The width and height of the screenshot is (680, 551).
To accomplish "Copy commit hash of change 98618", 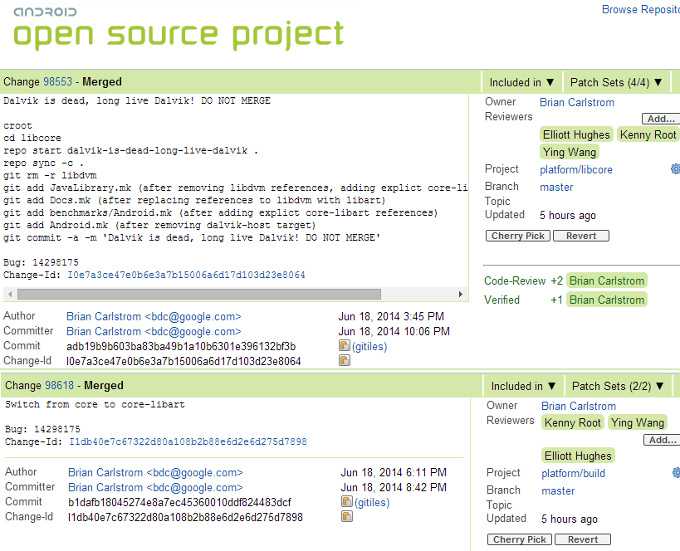I will point(346,502).
